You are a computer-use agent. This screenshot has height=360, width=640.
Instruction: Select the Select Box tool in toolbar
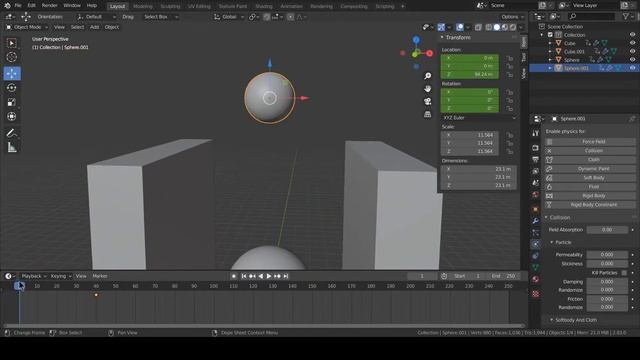[x=12, y=43]
